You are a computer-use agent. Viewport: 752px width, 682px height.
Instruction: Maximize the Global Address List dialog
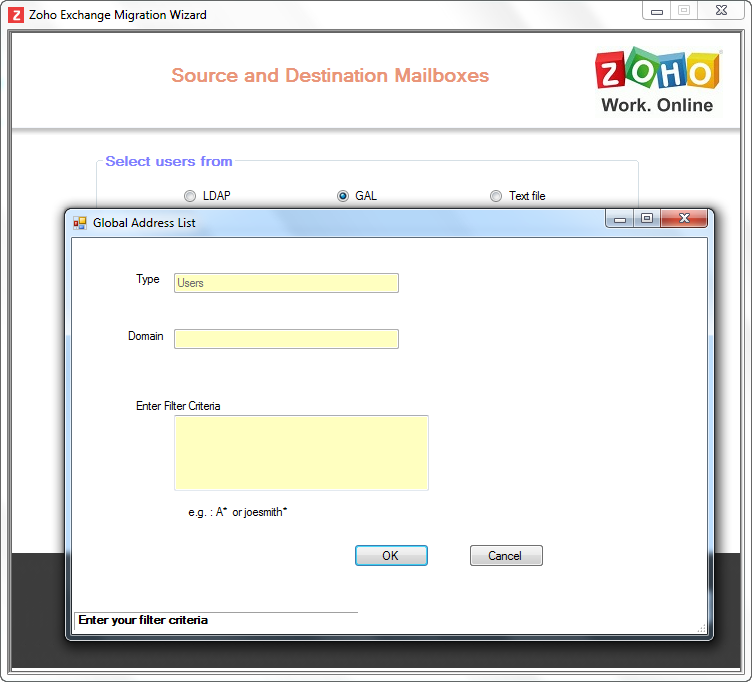coord(647,219)
